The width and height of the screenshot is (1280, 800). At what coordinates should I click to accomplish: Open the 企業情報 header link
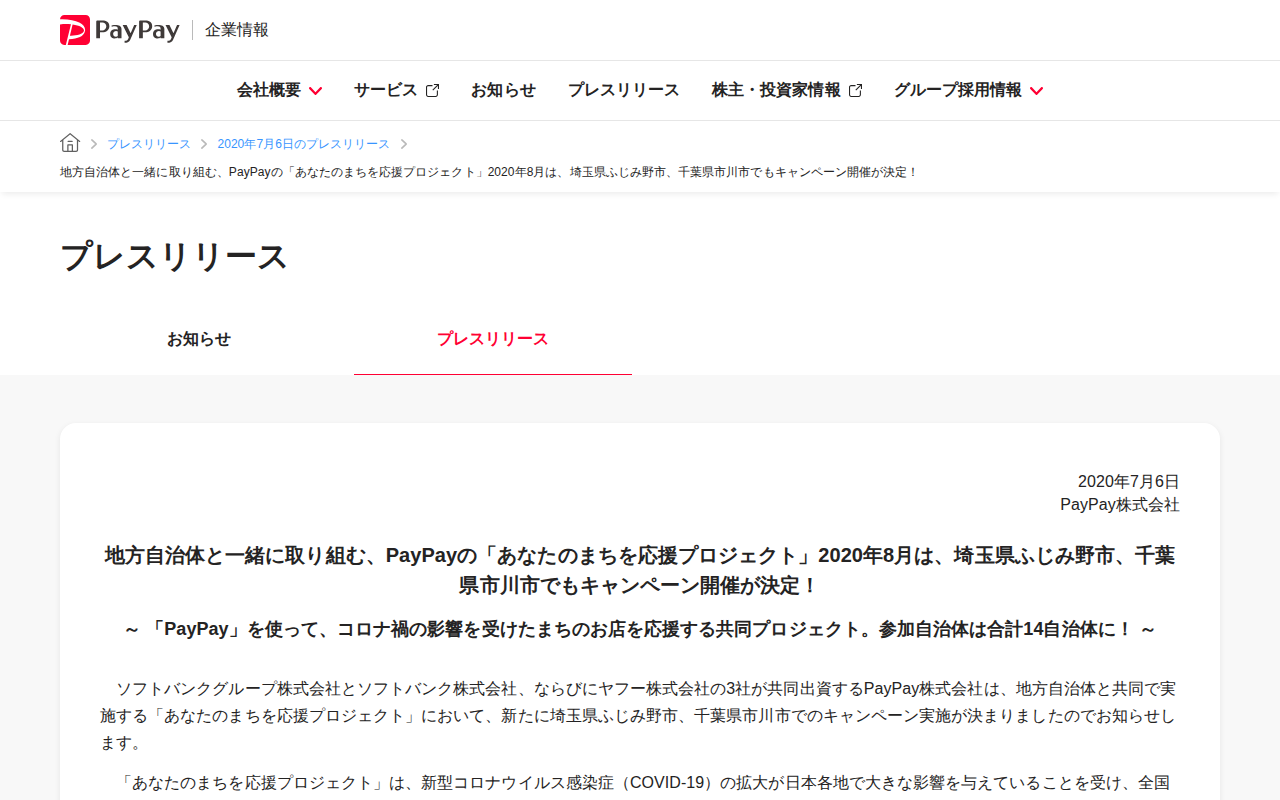click(237, 30)
